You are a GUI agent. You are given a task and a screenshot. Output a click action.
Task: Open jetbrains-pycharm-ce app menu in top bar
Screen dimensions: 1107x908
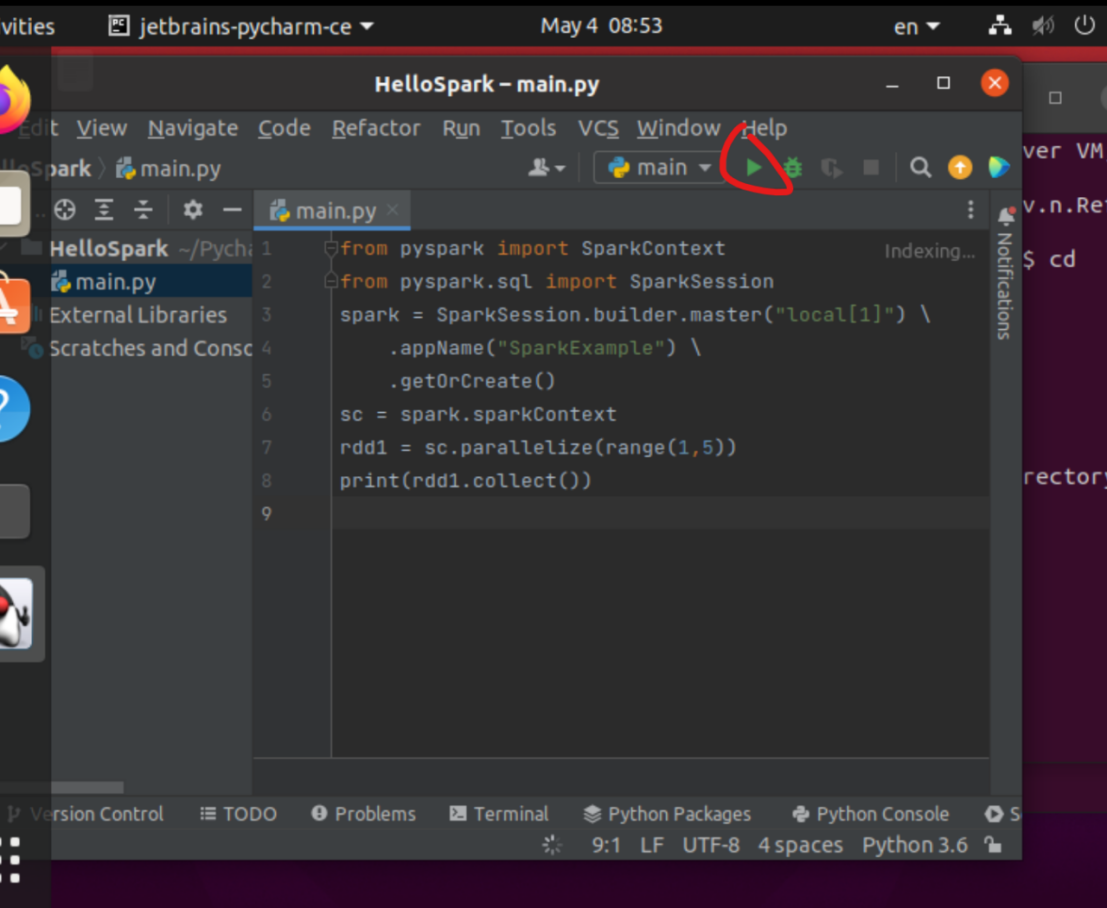[241, 27]
